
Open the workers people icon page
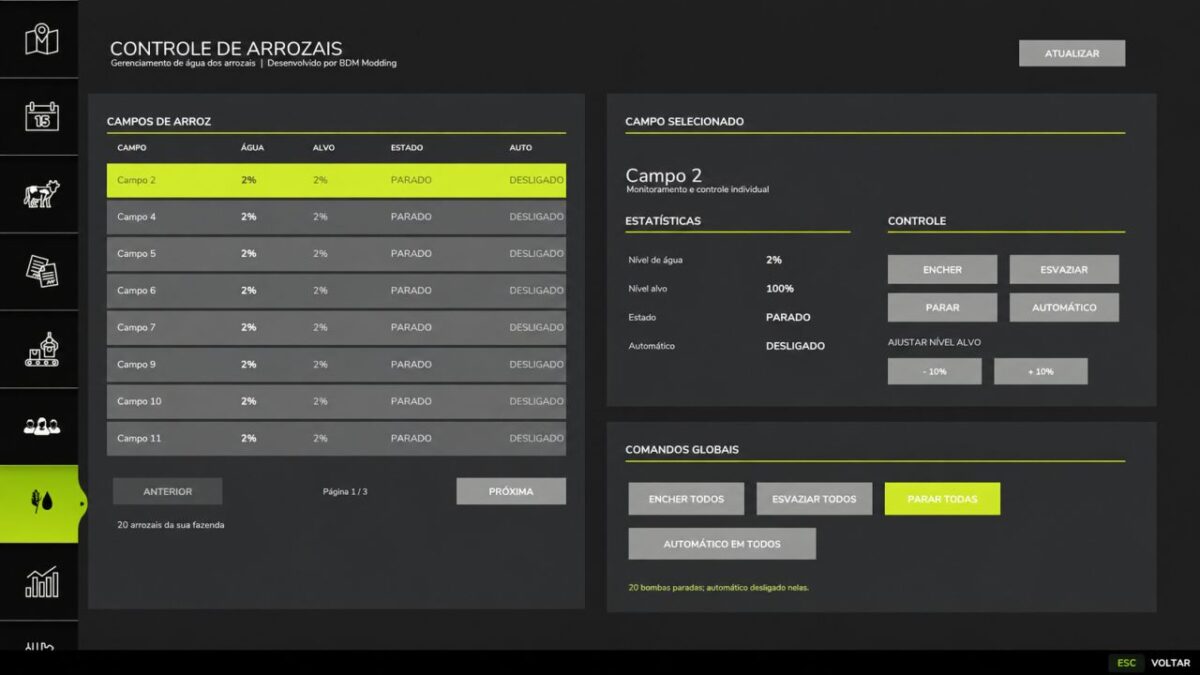[39, 426]
